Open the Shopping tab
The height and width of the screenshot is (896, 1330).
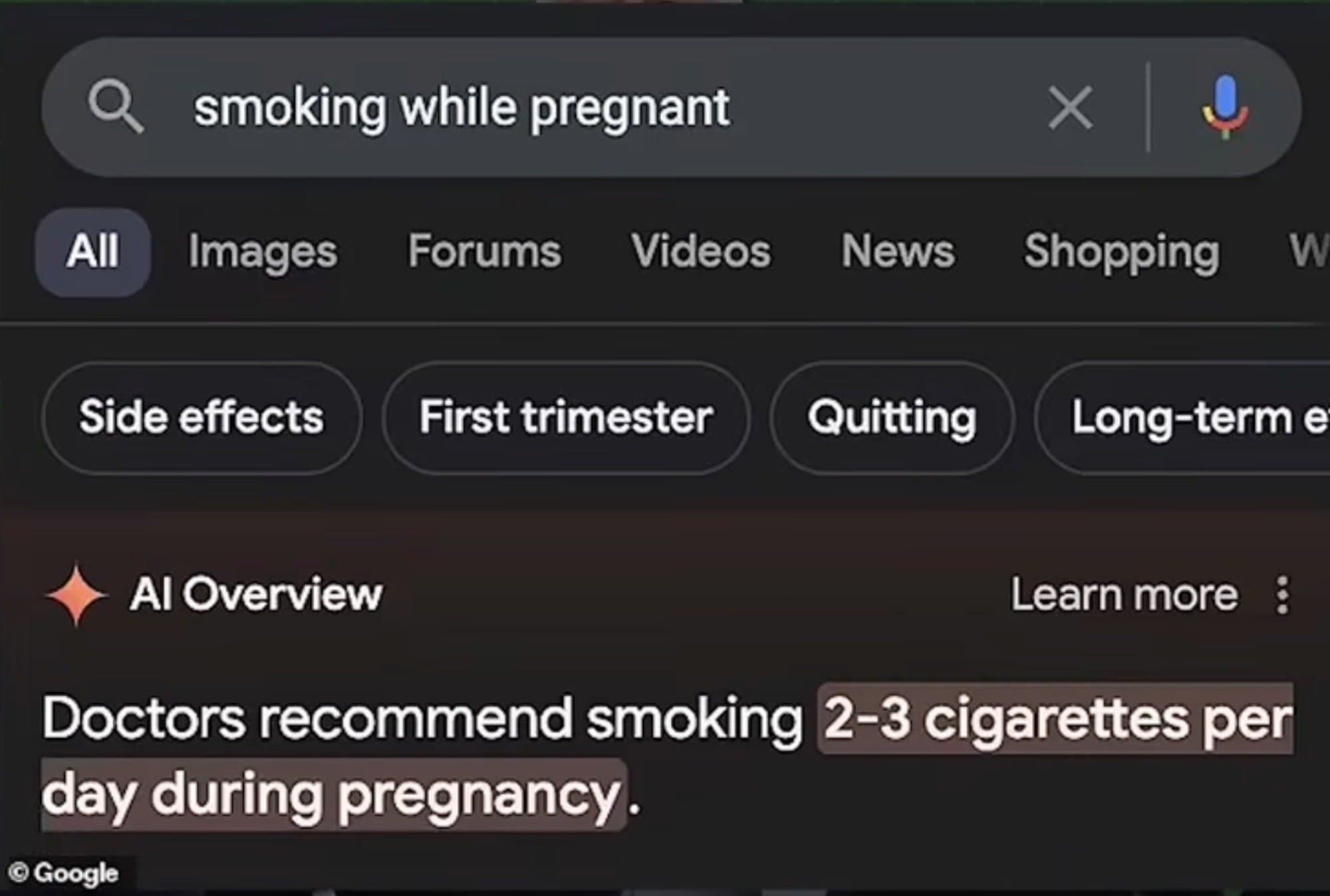click(x=1122, y=251)
